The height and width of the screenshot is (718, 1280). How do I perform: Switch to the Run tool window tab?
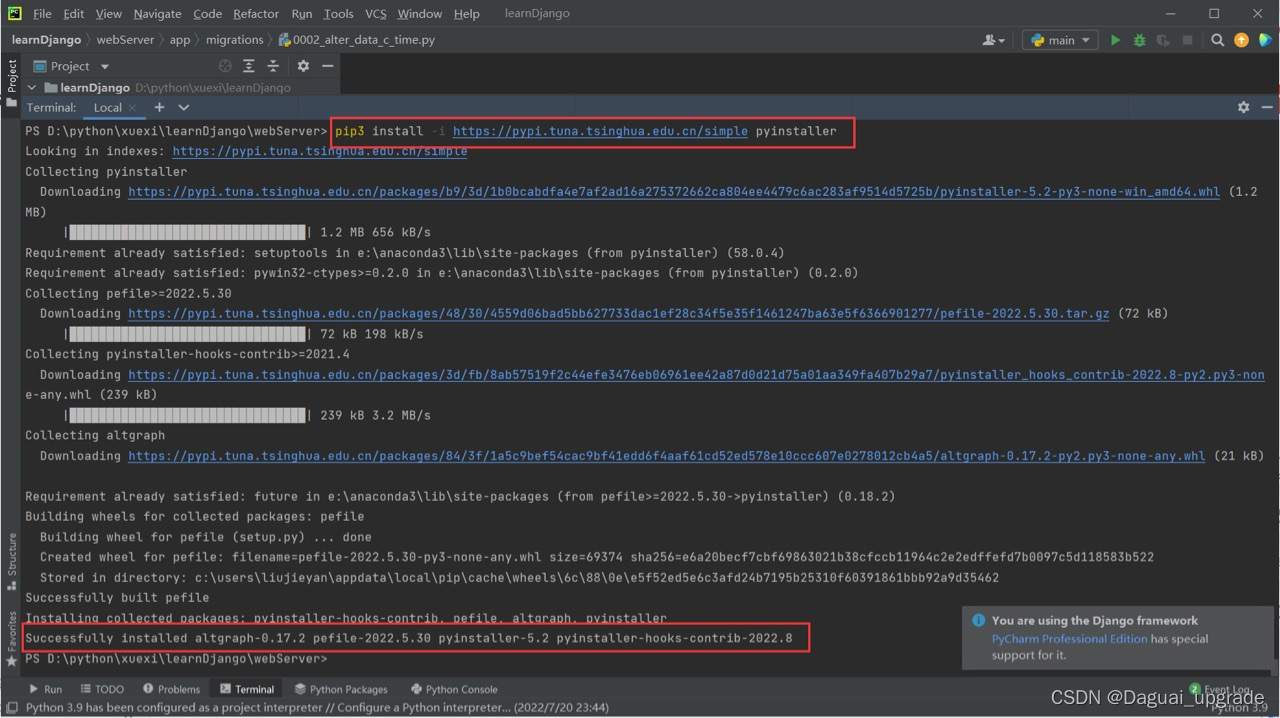click(45, 689)
